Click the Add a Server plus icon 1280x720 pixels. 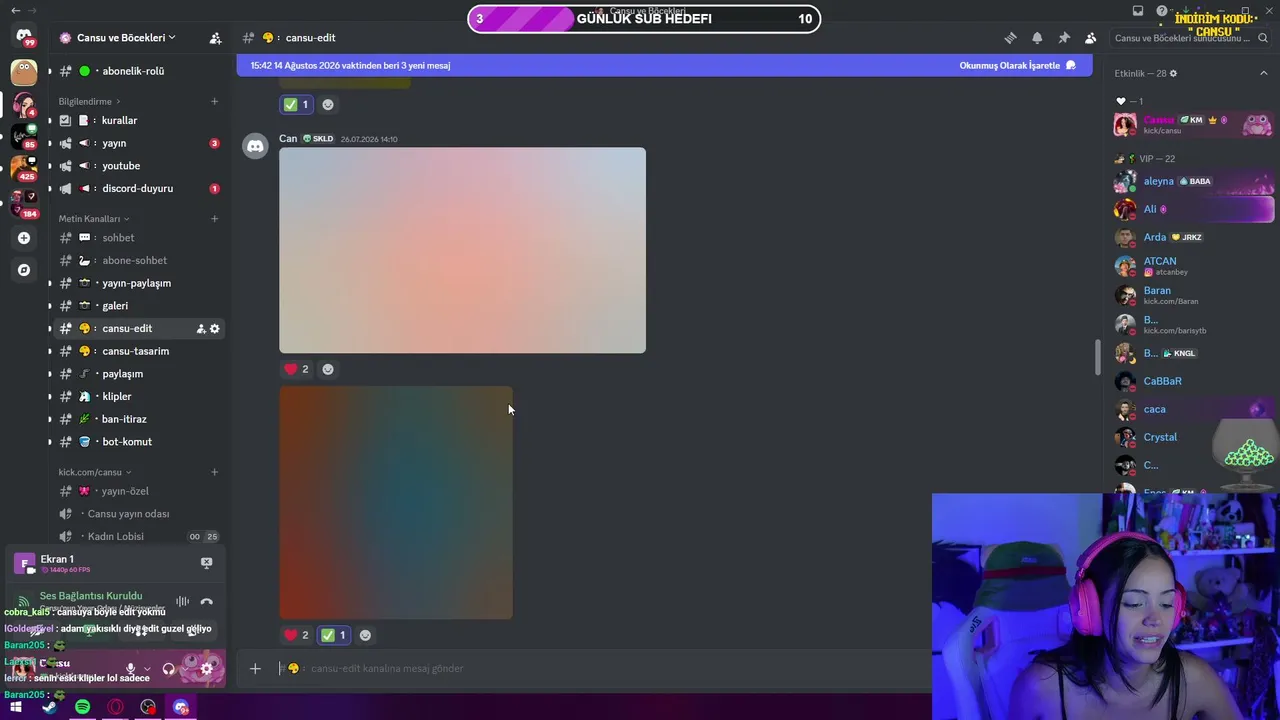tap(24, 238)
